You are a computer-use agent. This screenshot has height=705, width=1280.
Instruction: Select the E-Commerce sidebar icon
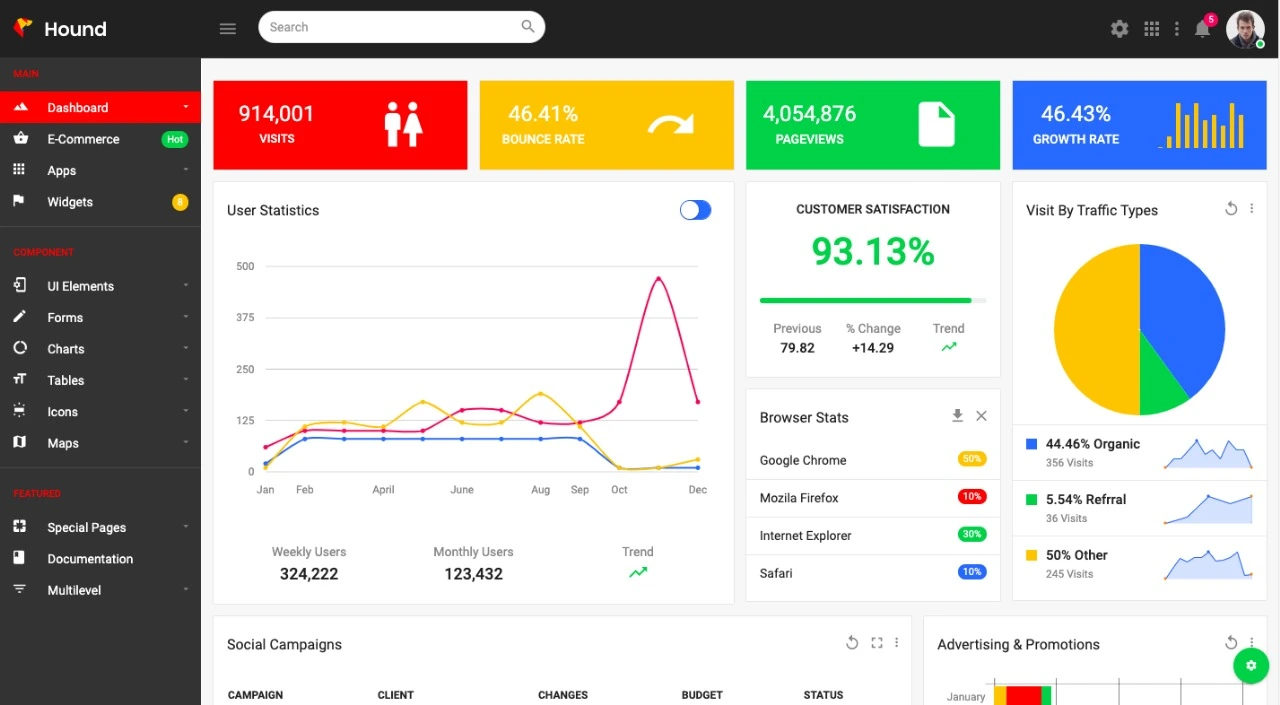[22, 139]
